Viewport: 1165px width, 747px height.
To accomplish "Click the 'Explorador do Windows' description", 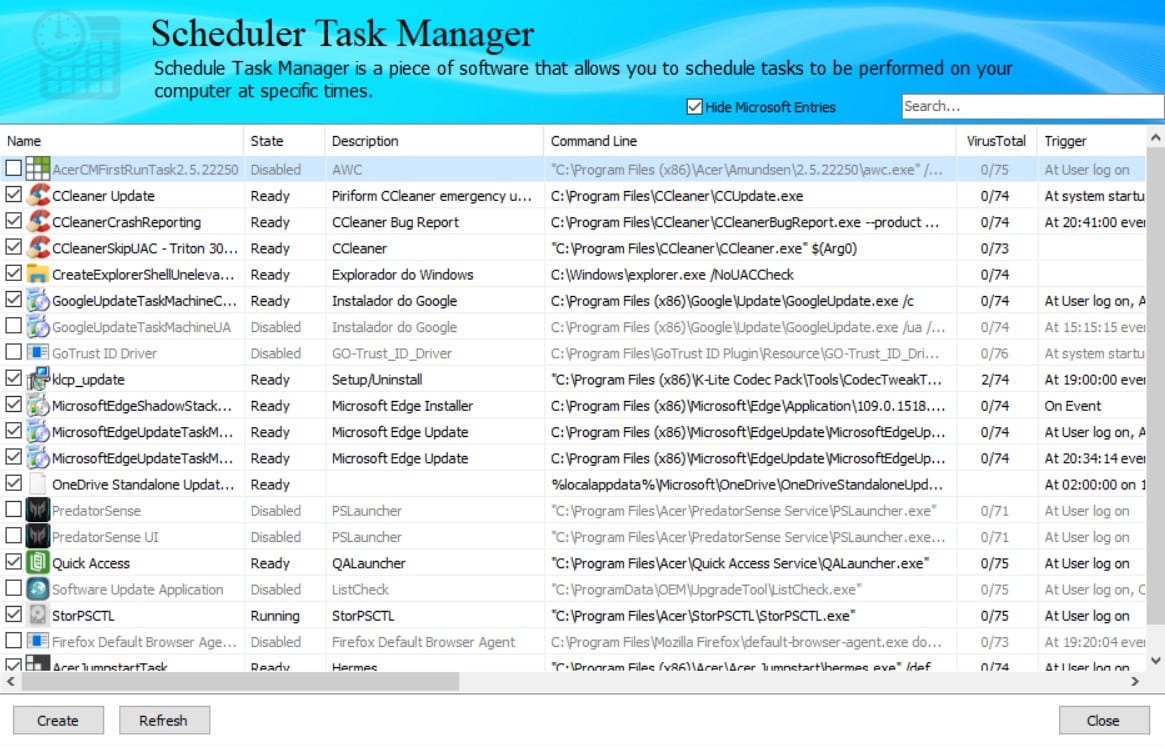I will point(403,275).
